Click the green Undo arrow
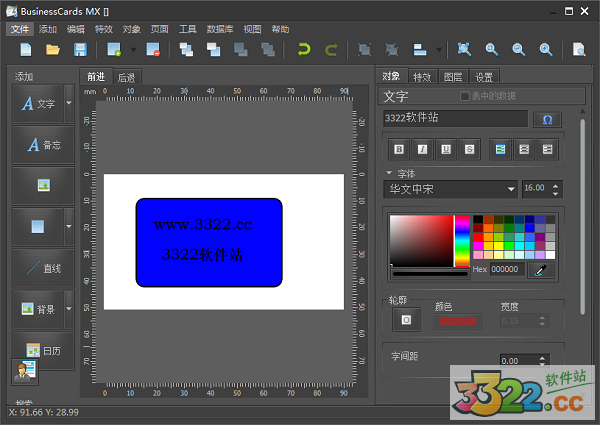The height and width of the screenshot is (425, 600). pyautogui.click(x=304, y=50)
